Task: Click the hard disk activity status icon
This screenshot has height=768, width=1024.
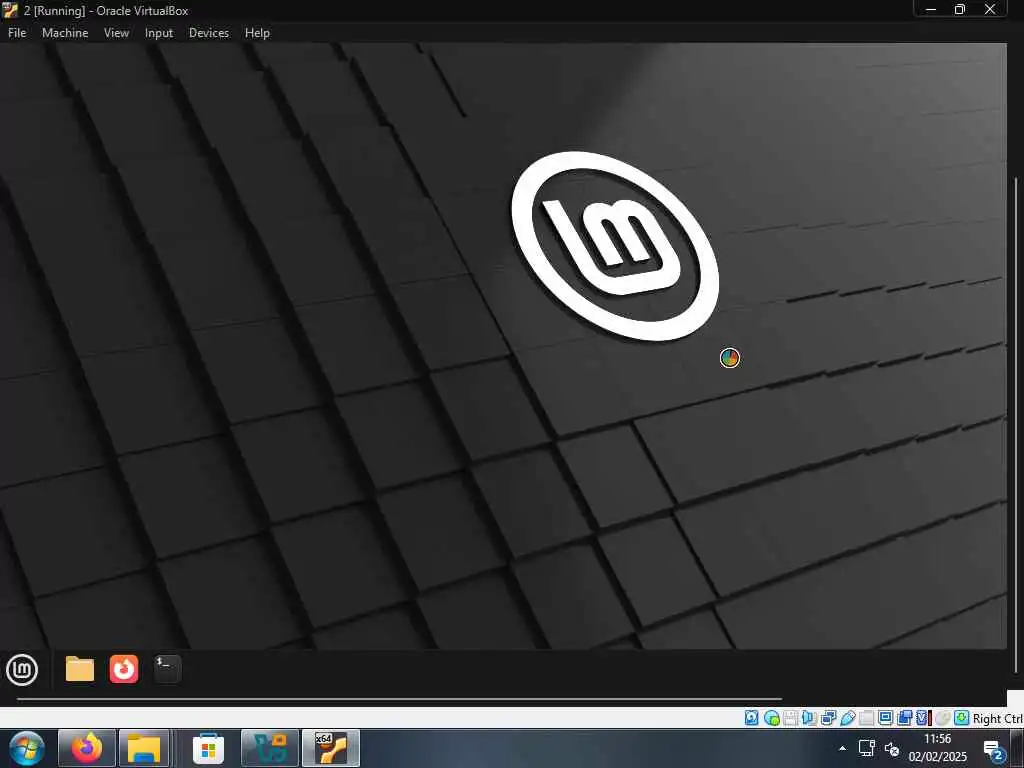Action: tap(752, 718)
